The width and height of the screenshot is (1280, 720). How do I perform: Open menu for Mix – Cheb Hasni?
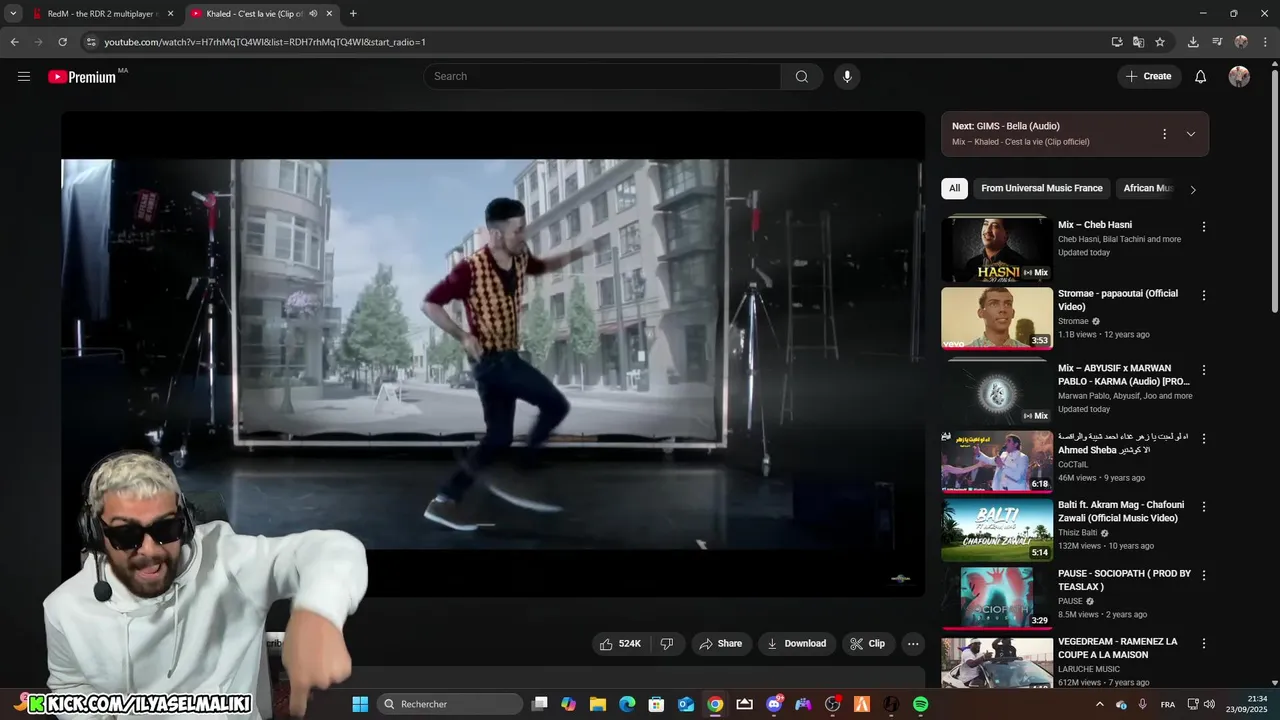tap(1204, 227)
